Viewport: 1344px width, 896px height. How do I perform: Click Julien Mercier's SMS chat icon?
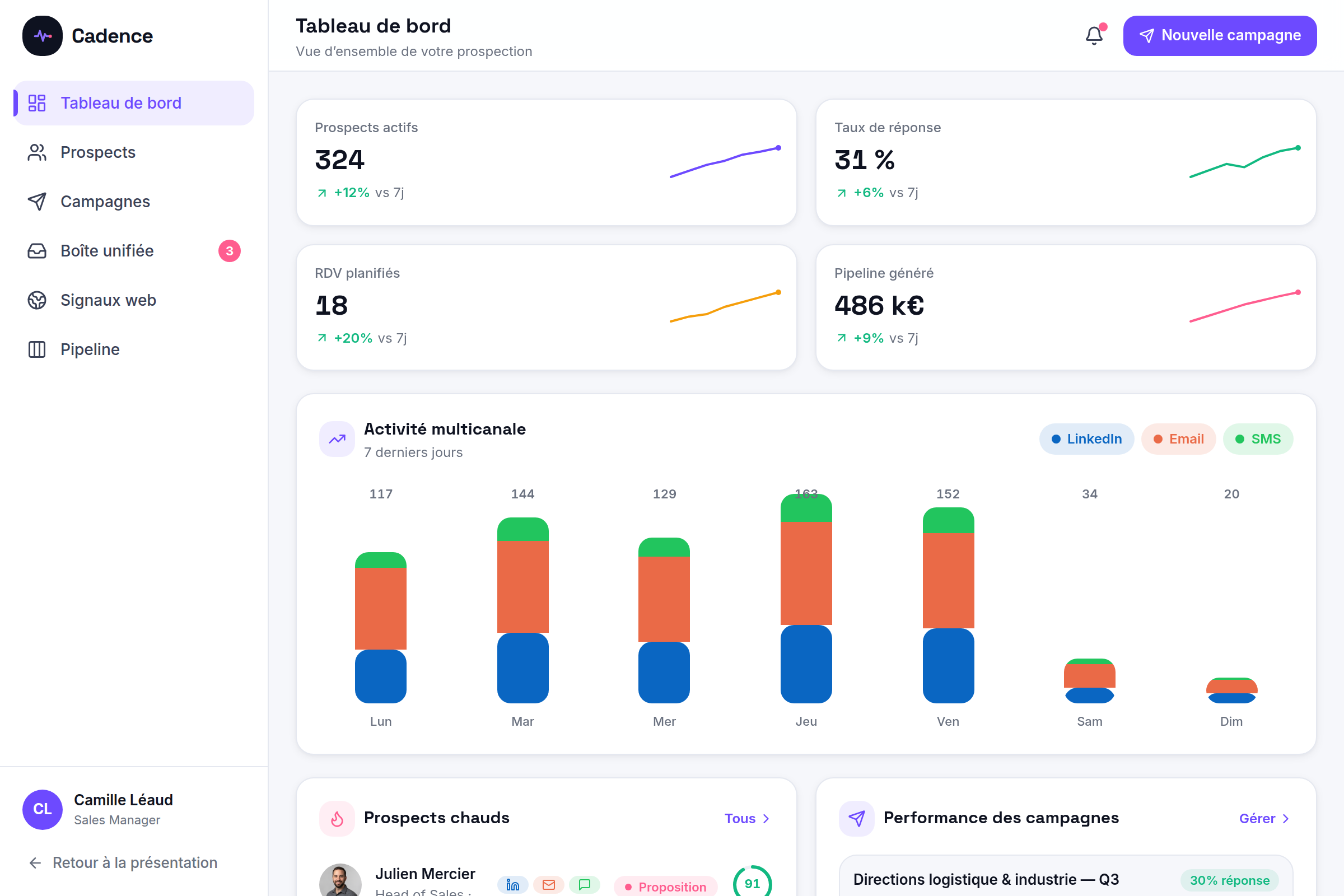pyautogui.click(x=585, y=885)
